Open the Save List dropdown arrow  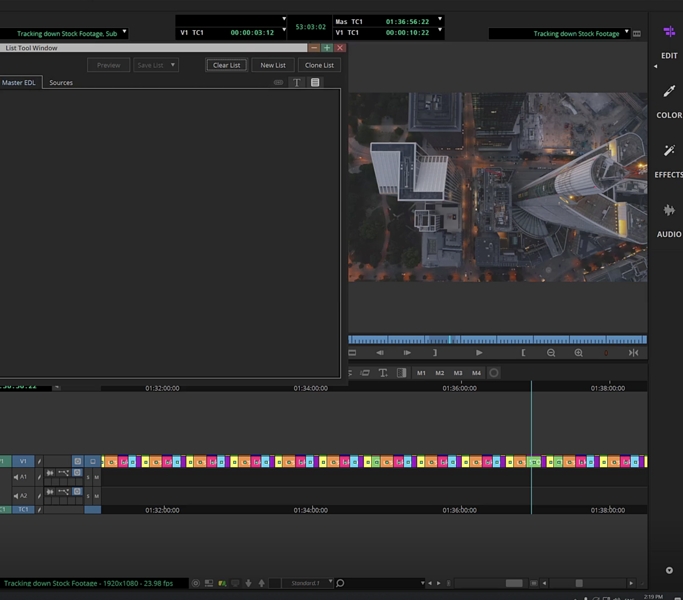tap(173, 65)
